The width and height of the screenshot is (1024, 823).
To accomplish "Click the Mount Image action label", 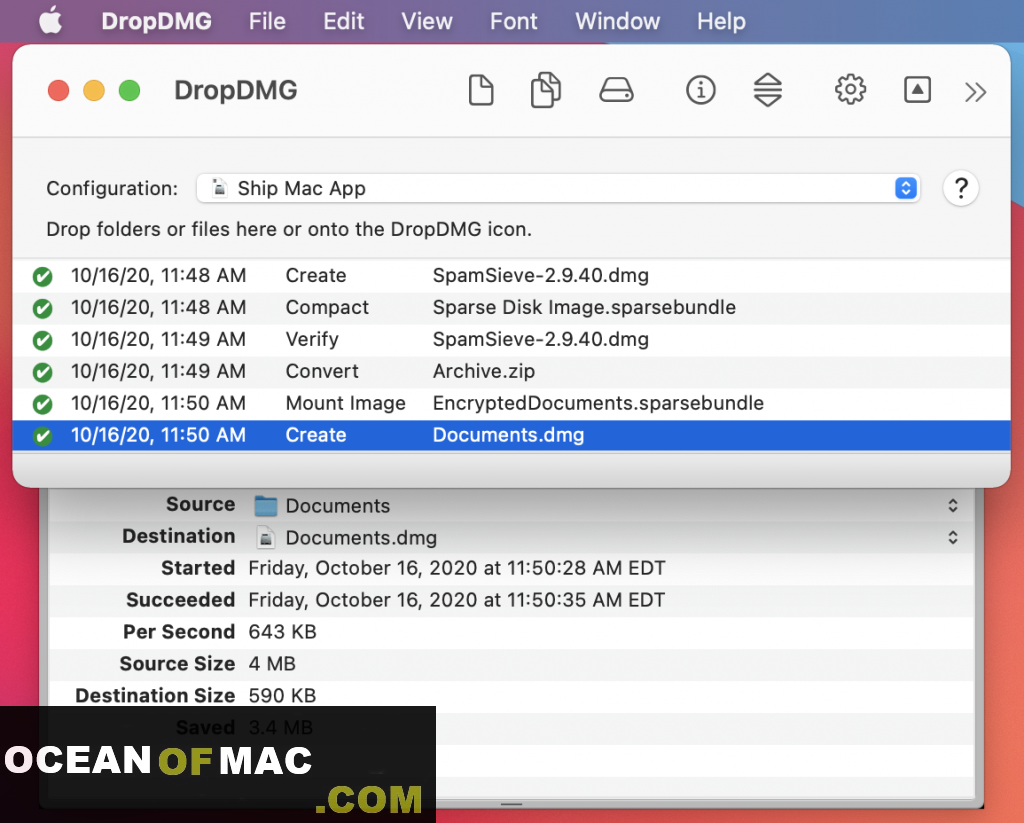I will click(x=345, y=404).
